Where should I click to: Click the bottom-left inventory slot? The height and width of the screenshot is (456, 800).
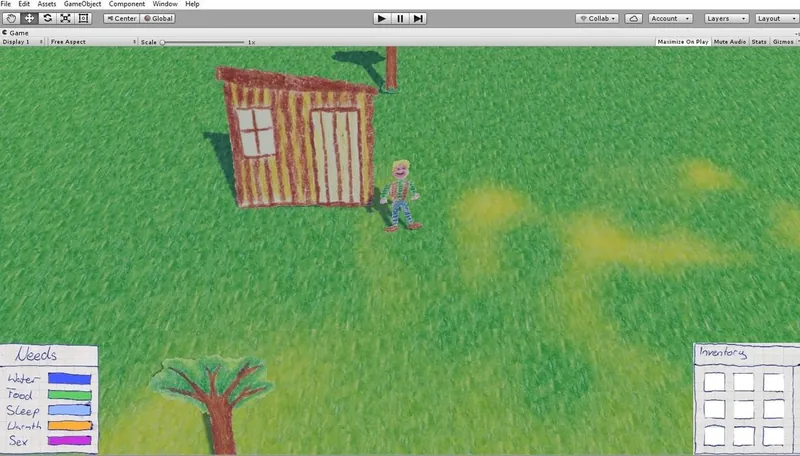click(714, 436)
